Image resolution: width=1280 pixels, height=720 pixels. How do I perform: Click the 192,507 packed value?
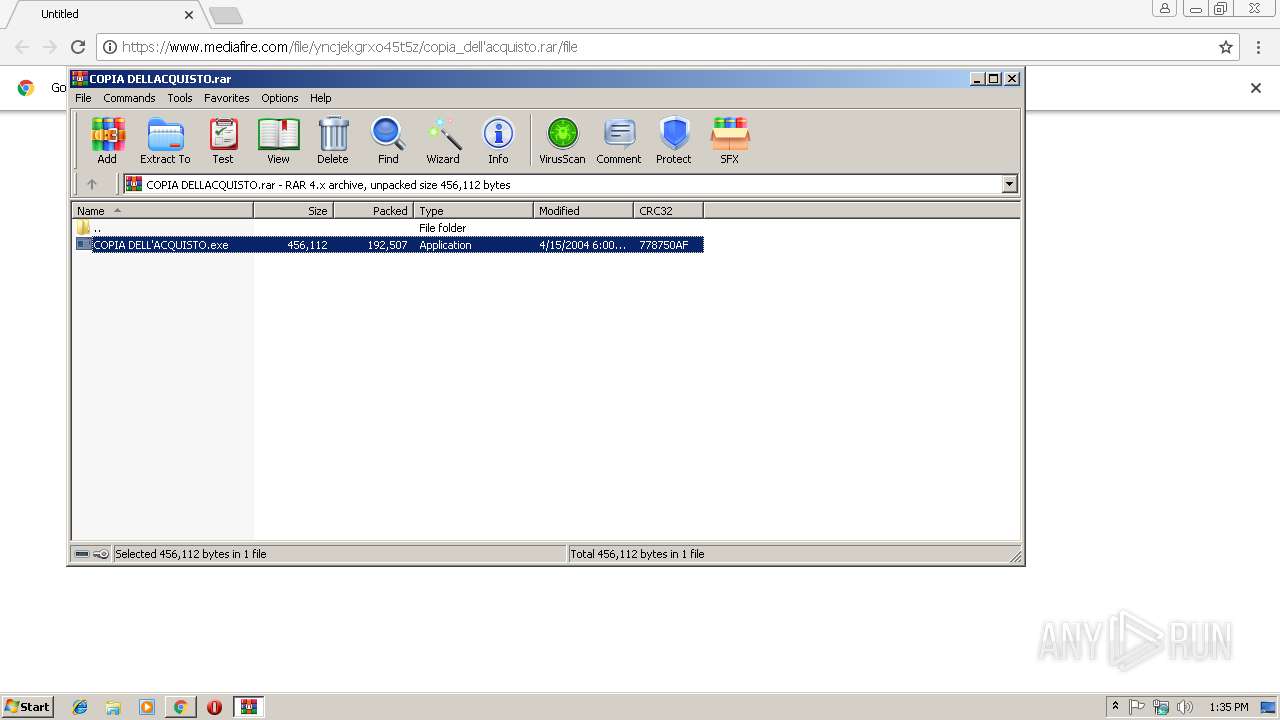click(x=387, y=245)
